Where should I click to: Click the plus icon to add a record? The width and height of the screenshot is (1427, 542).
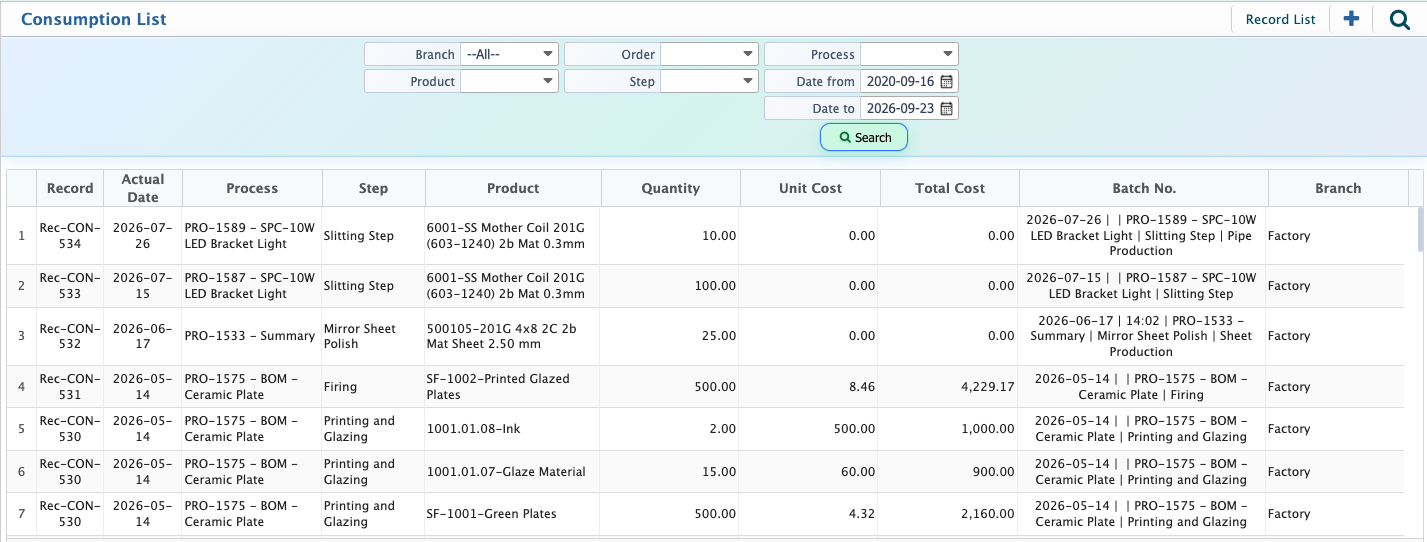click(1351, 19)
